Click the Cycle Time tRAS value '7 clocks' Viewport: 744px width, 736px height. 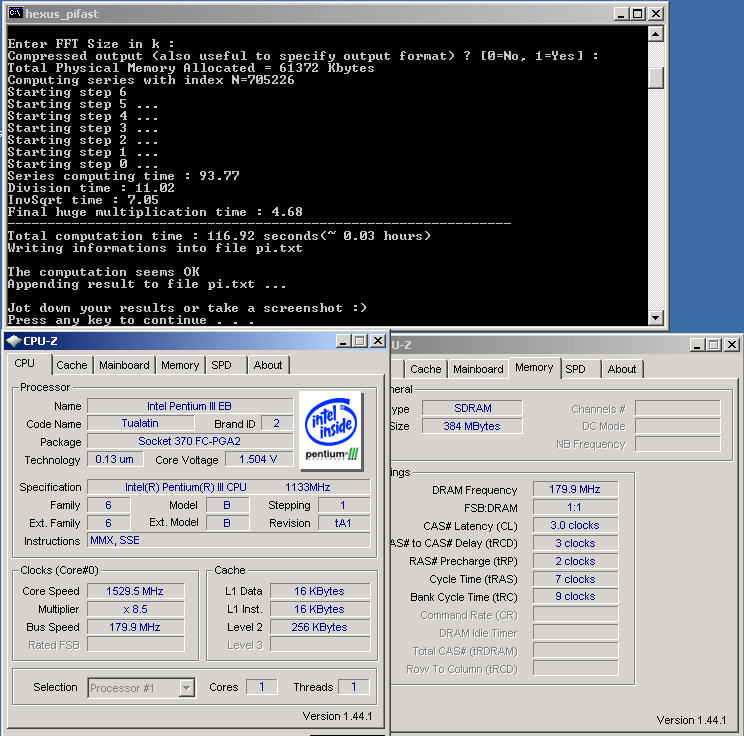click(576, 579)
